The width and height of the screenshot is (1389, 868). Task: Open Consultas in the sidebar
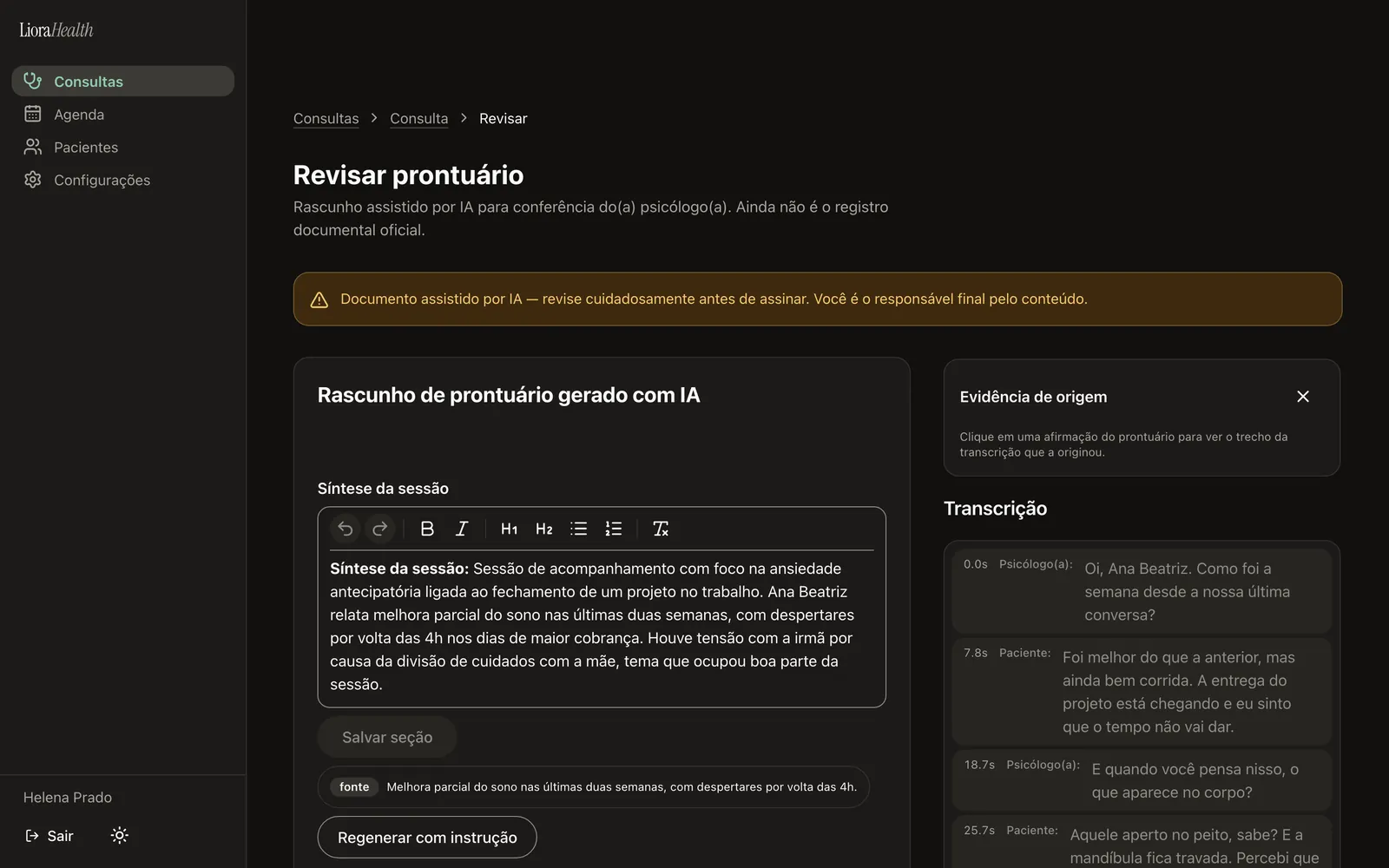[123, 81]
